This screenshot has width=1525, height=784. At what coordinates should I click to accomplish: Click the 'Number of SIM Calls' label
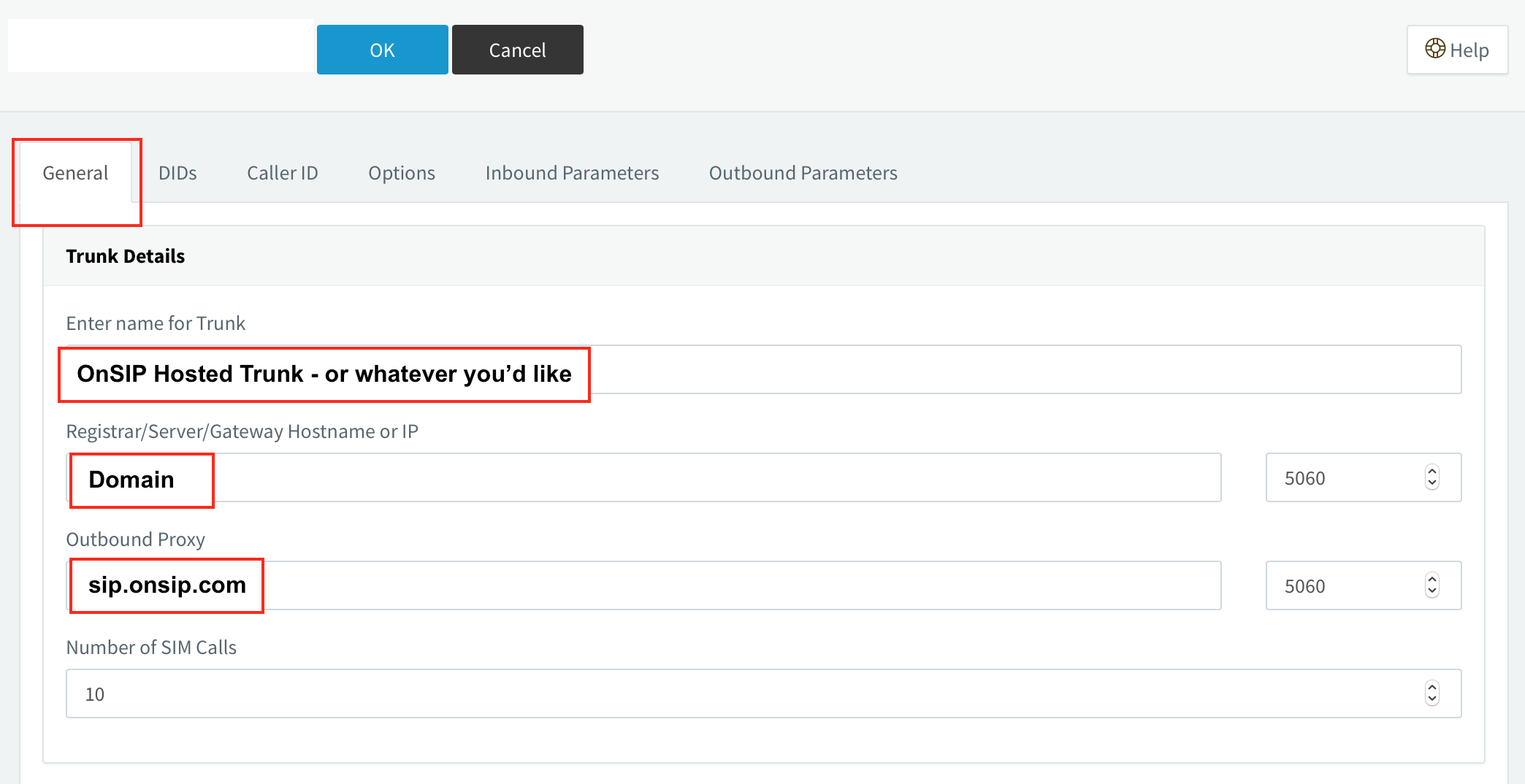(151, 647)
